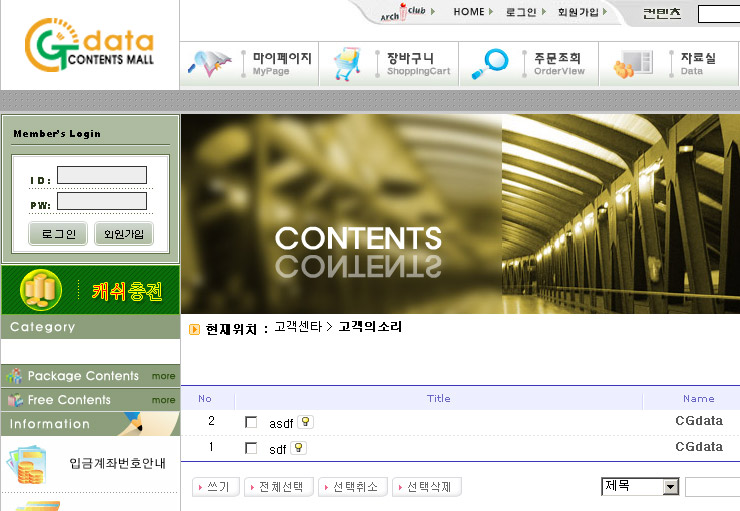This screenshot has height=511, width=740.
Task: Click the cash charge coins banner
Action: tap(90, 291)
